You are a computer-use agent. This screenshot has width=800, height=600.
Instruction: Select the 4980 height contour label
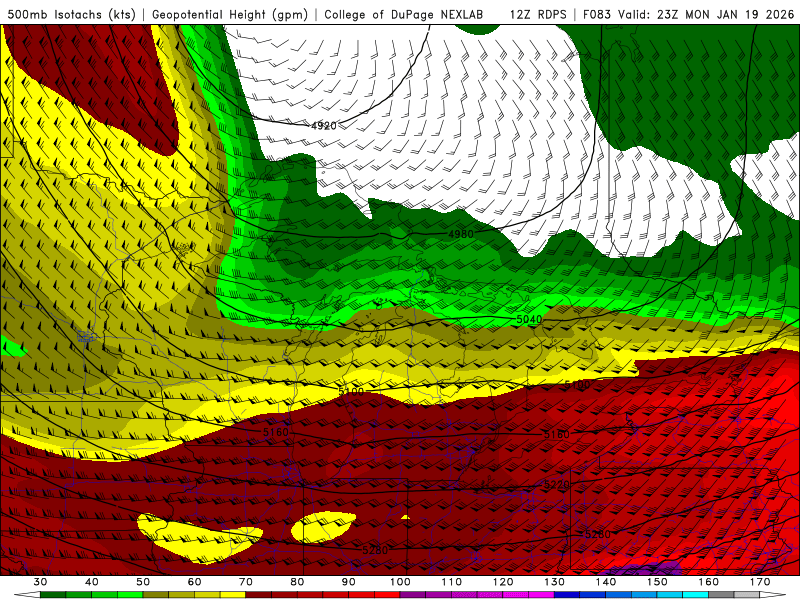tap(461, 234)
